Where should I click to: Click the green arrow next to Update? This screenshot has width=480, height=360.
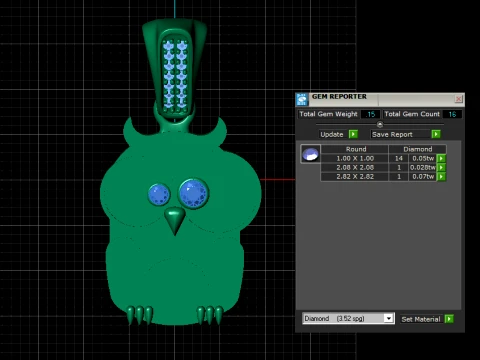coord(353,134)
